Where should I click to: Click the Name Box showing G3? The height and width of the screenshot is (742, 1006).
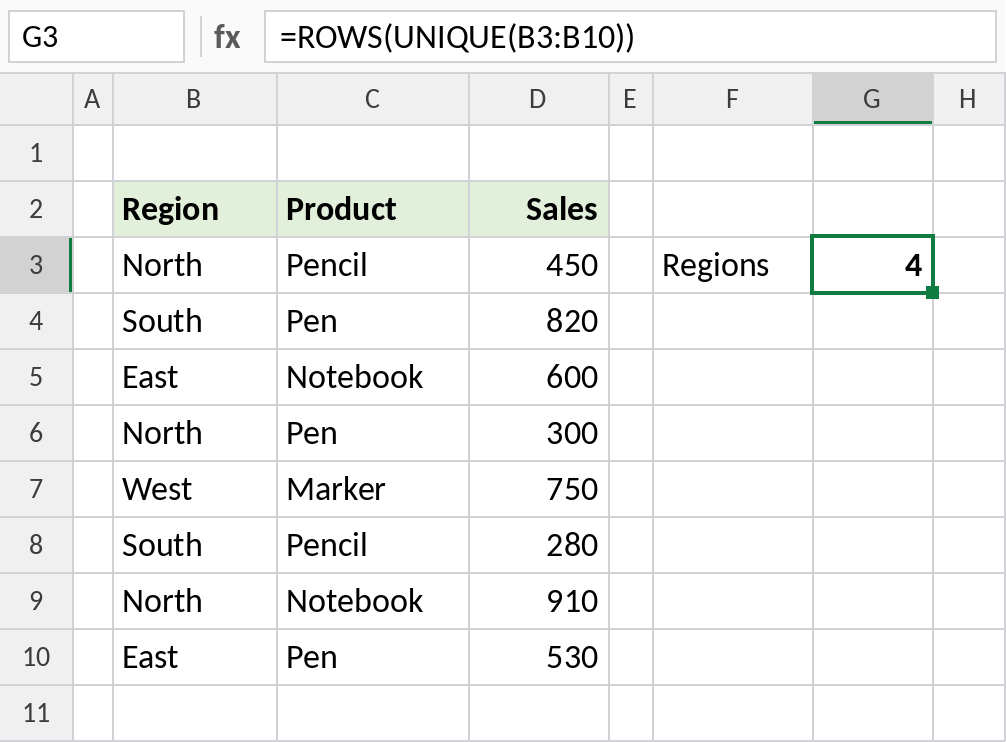[96, 37]
